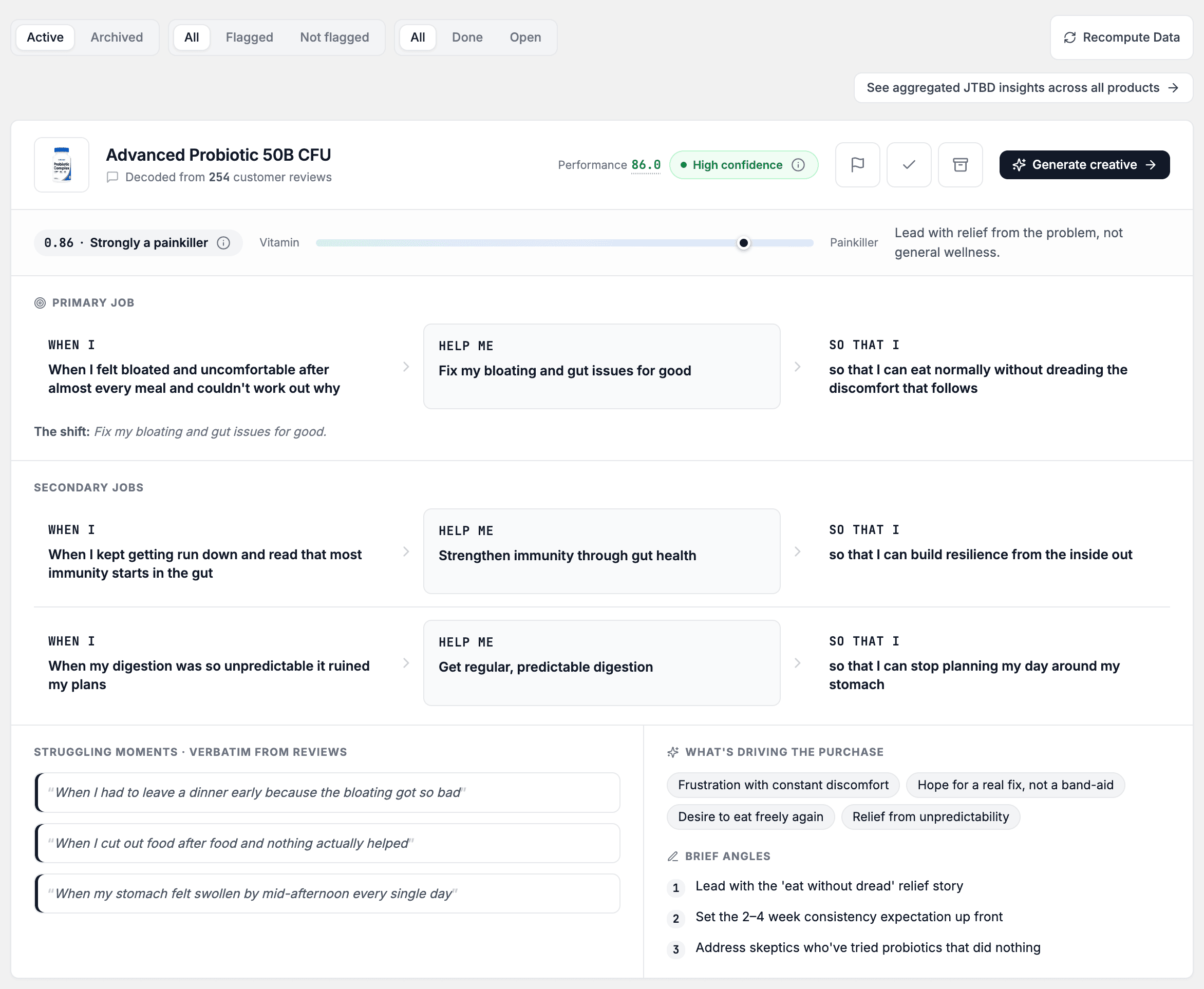Click quote 'stomach felt swollen by mid-afternoon'
This screenshot has width=1204, height=989.
pyautogui.click(x=327, y=893)
